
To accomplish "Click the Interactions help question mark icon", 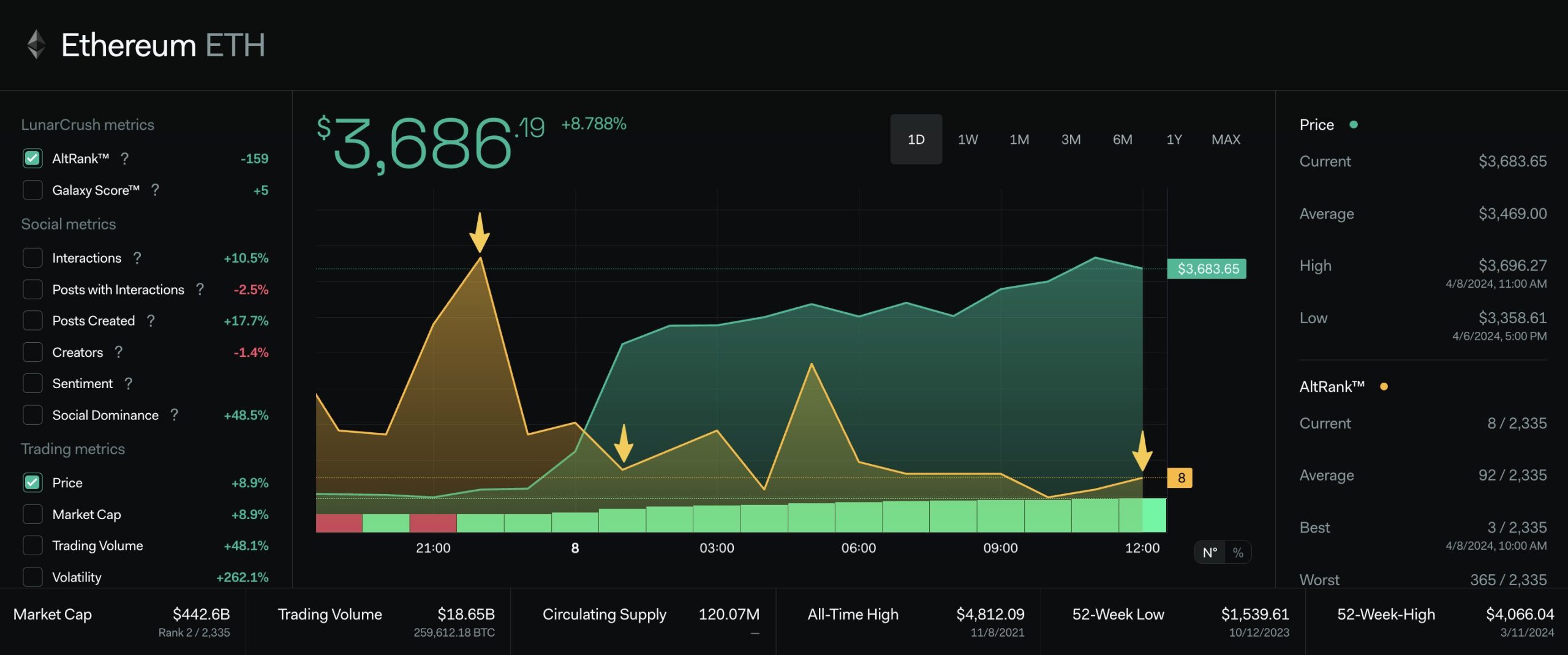I will coord(137,258).
